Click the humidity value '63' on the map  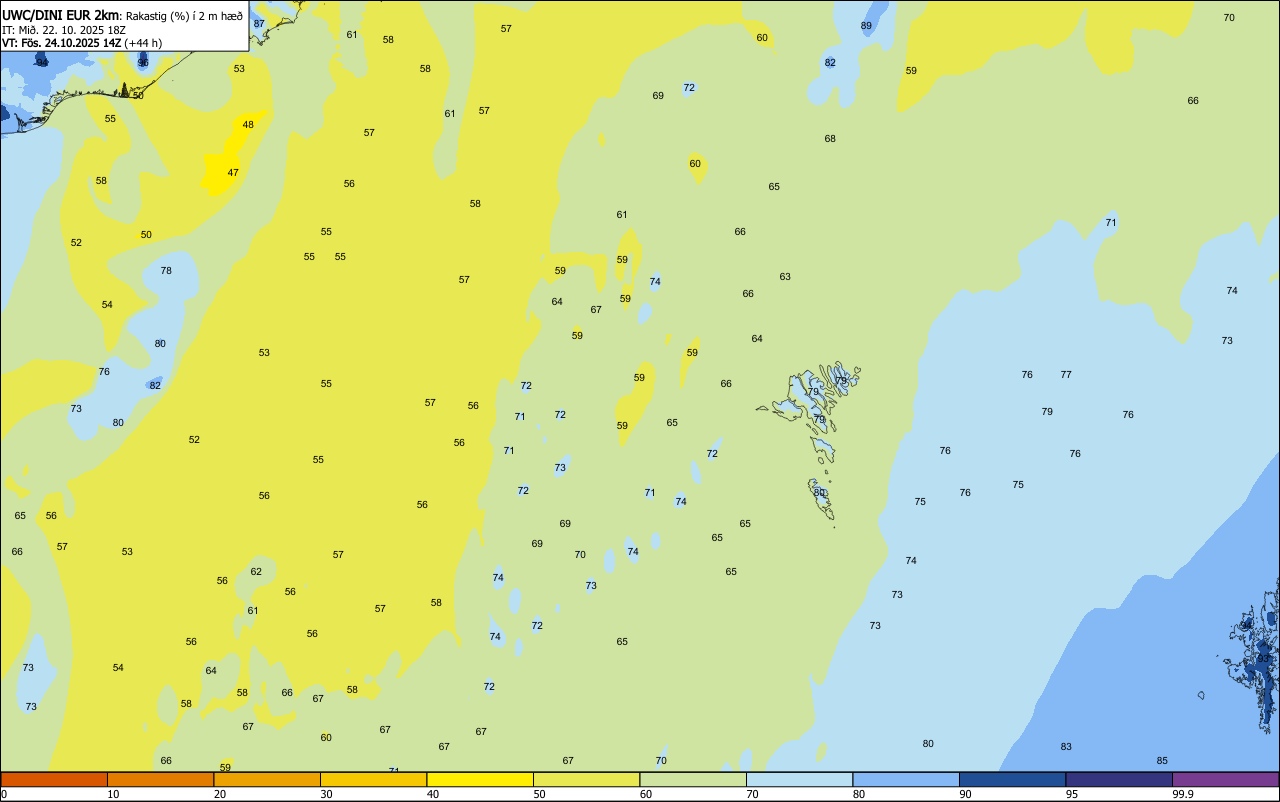pos(785,277)
